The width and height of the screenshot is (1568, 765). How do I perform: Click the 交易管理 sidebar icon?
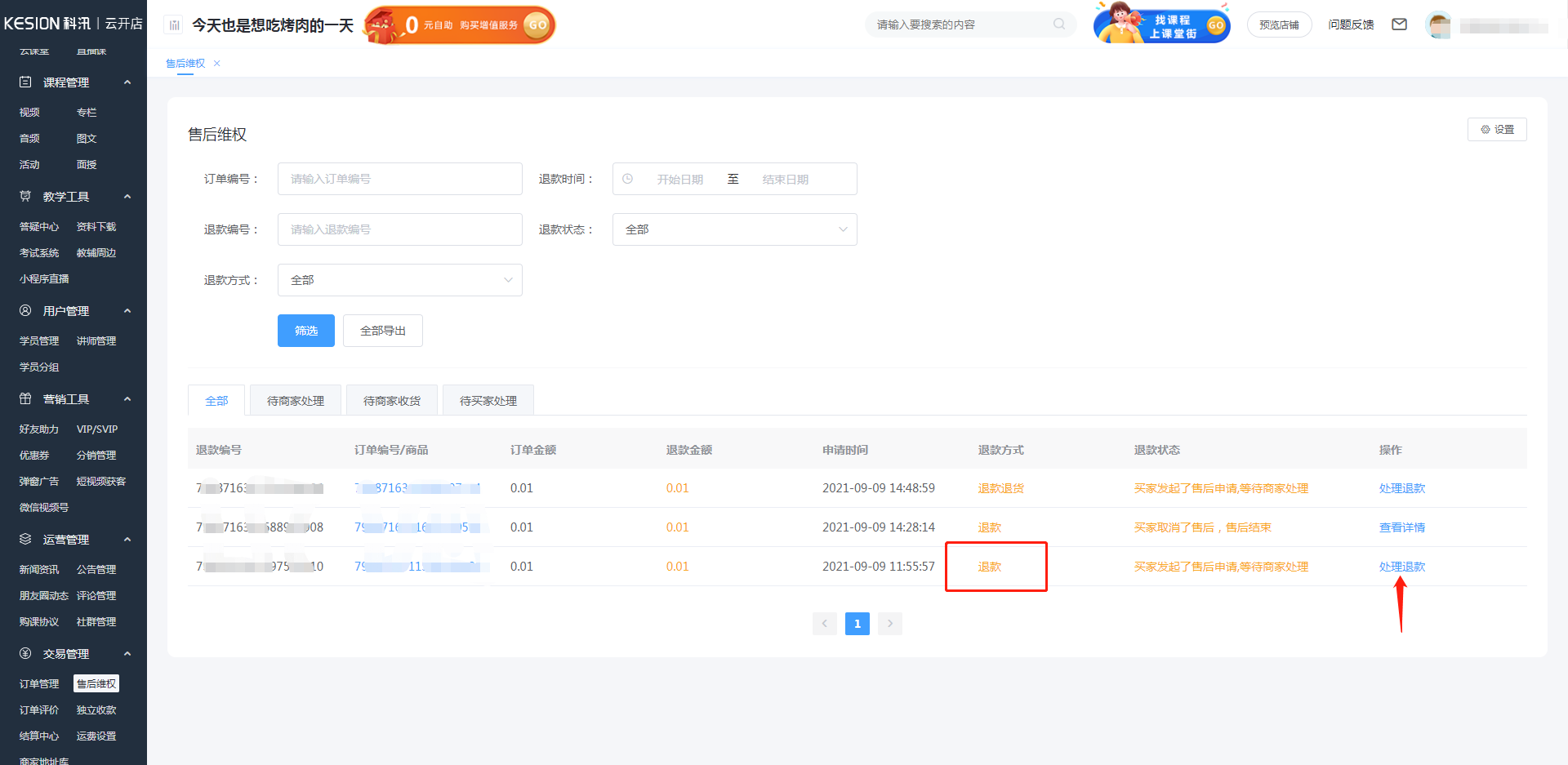pos(24,653)
